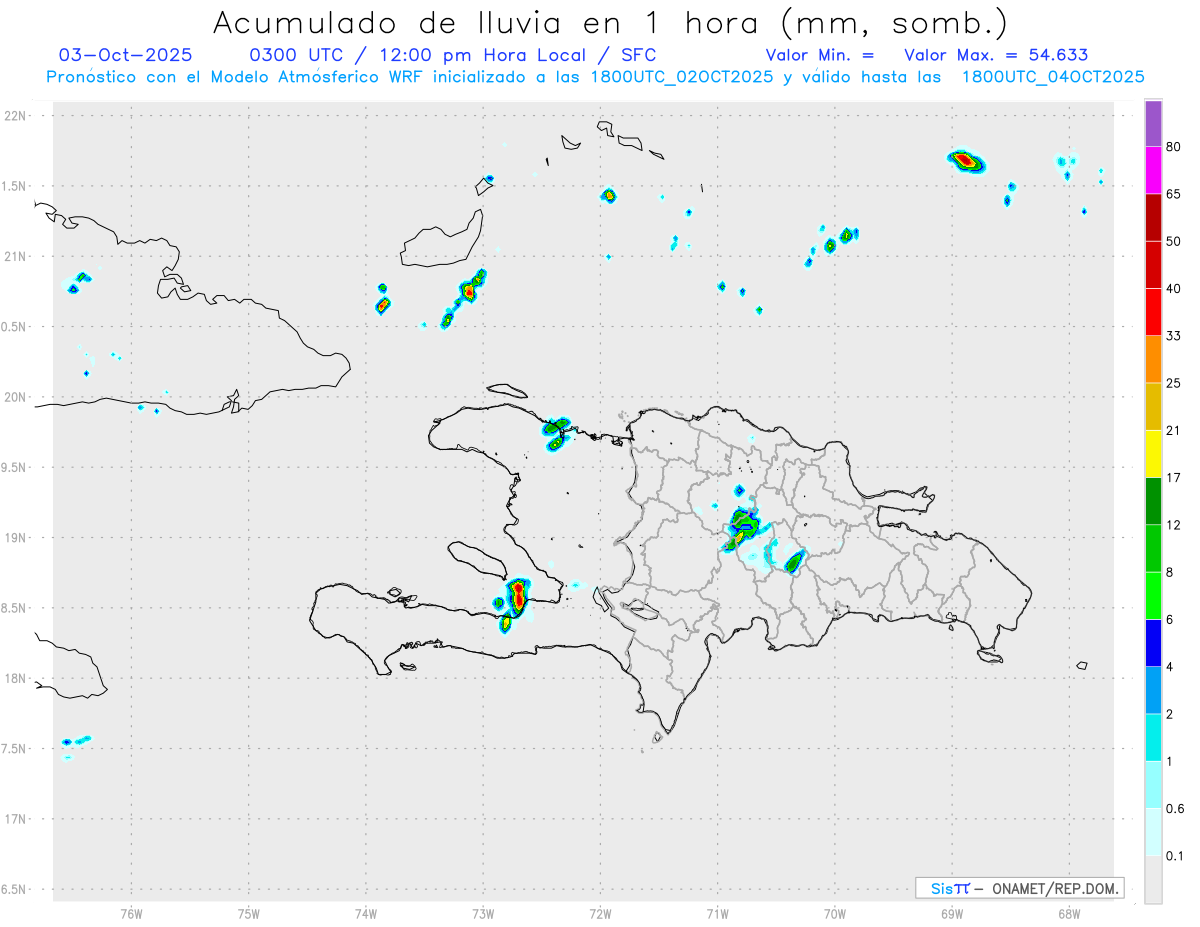This screenshot has height=927, width=1200.
Task: Select the date text '03-Oct-2025'
Action: coord(126,55)
